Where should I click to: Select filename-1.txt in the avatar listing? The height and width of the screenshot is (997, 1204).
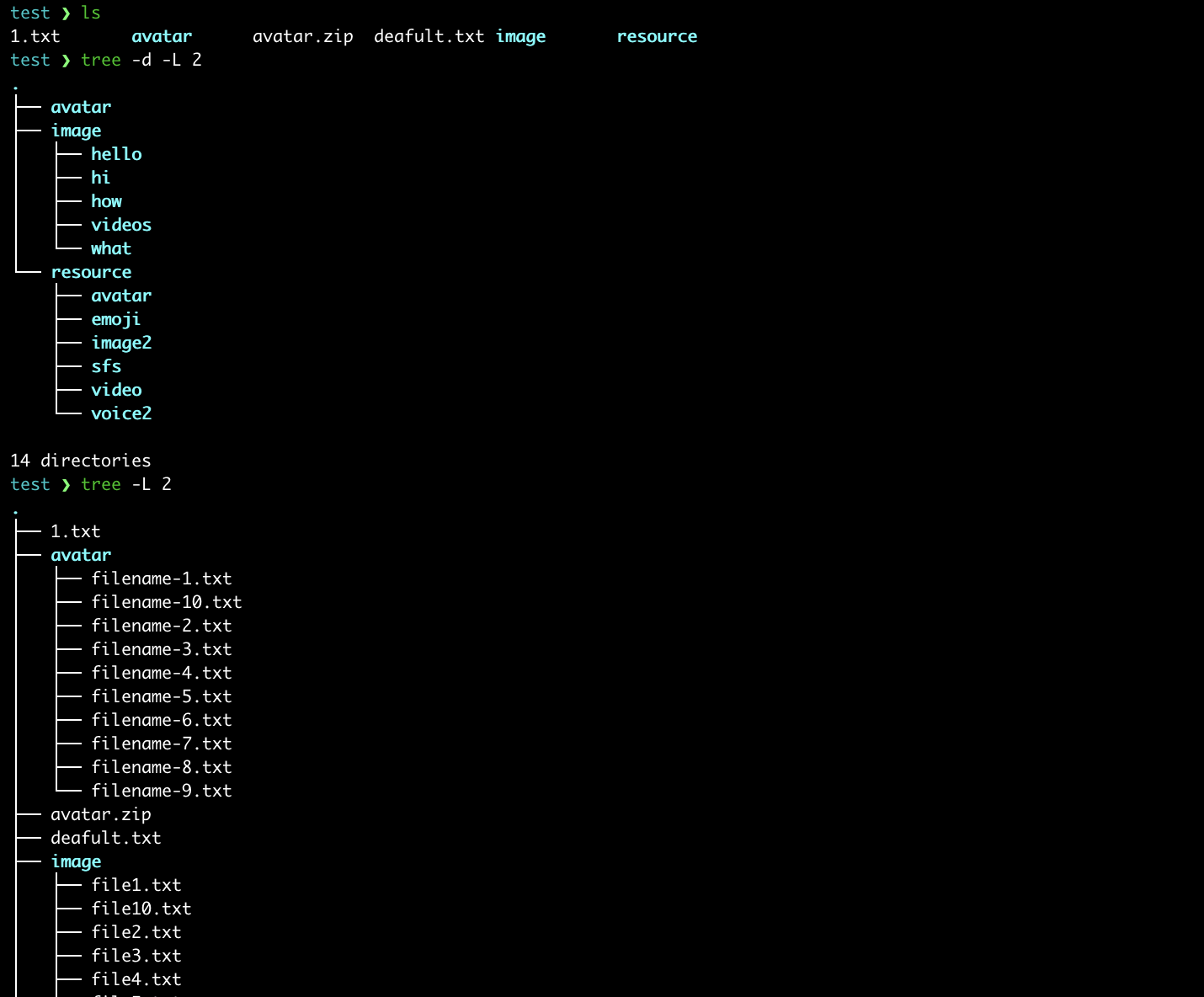161,578
